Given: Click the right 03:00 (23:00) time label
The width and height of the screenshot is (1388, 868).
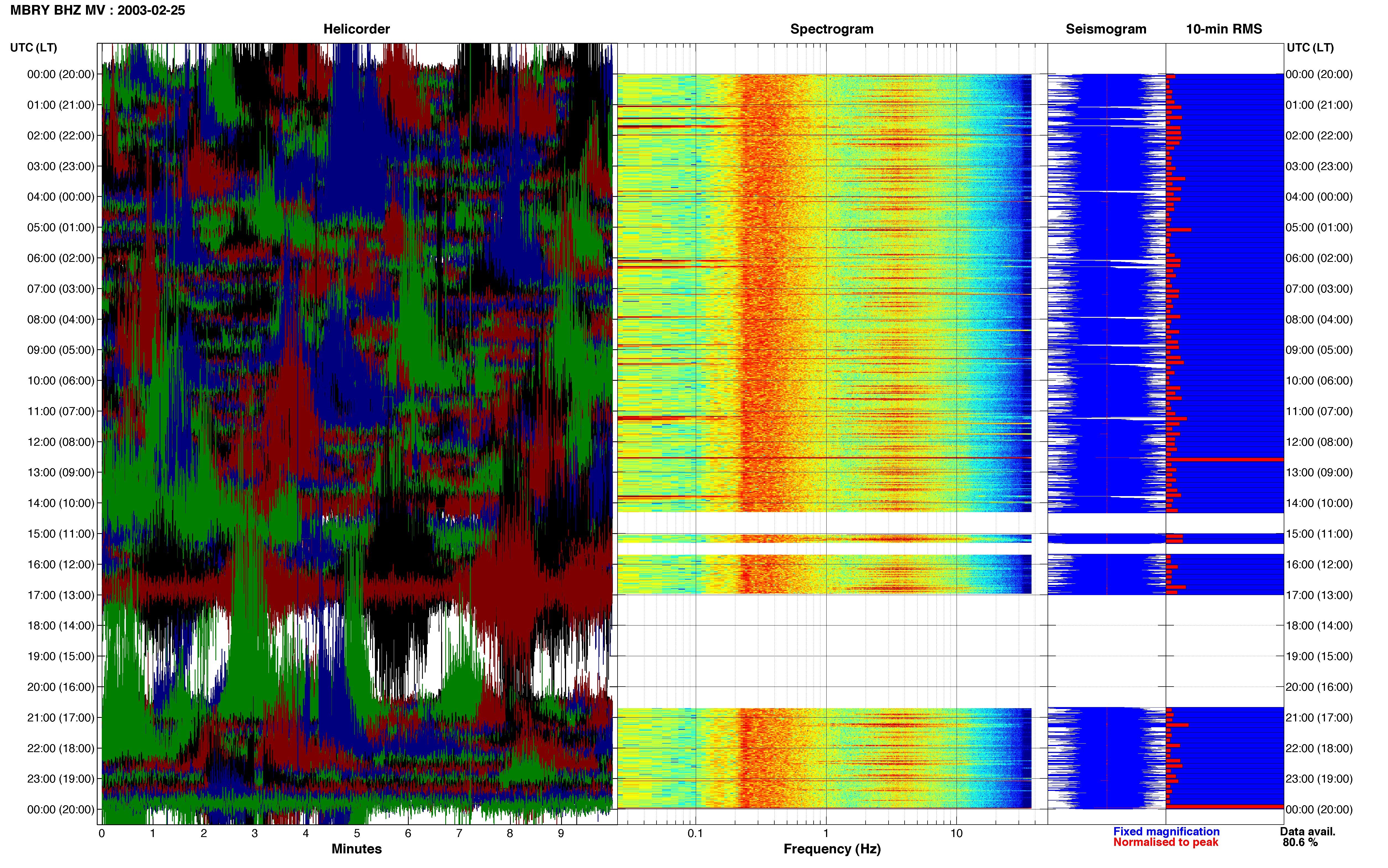Looking at the screenshot, I should coord(1319,166).
